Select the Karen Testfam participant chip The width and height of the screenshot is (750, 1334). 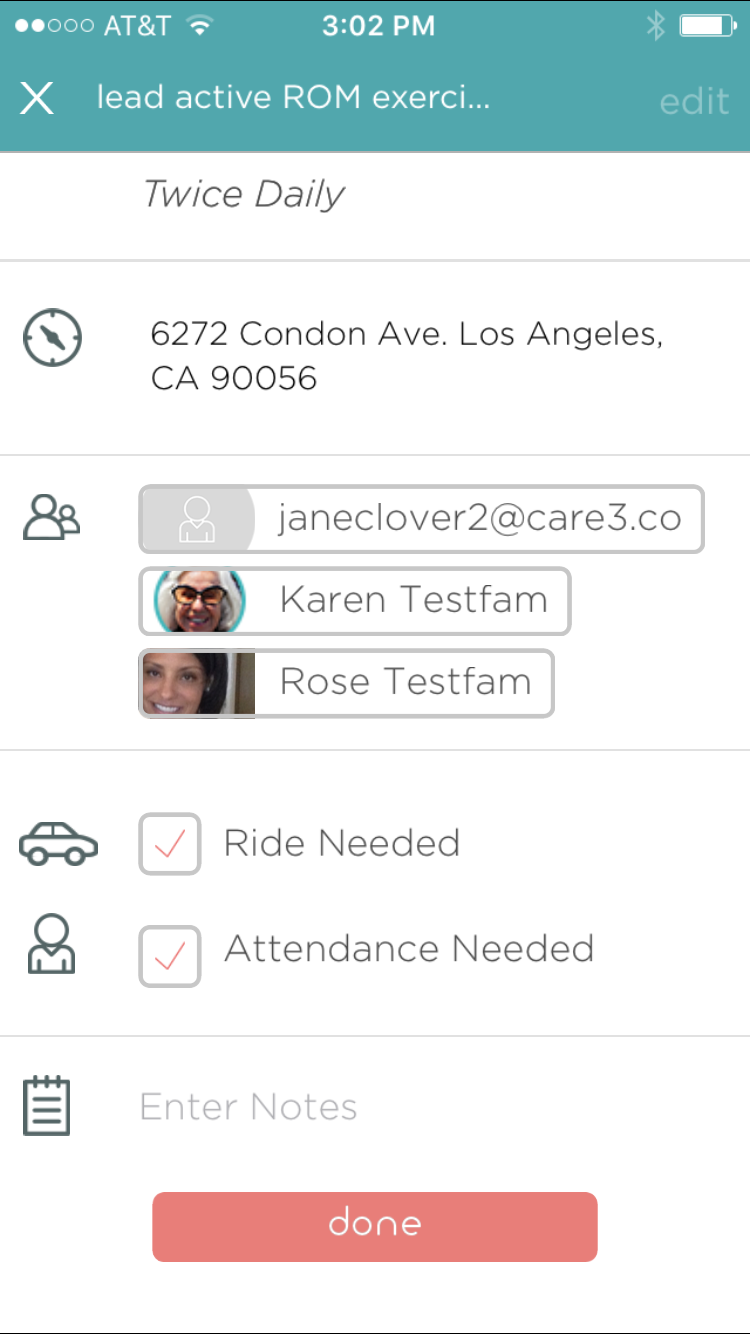coord(354,601)
